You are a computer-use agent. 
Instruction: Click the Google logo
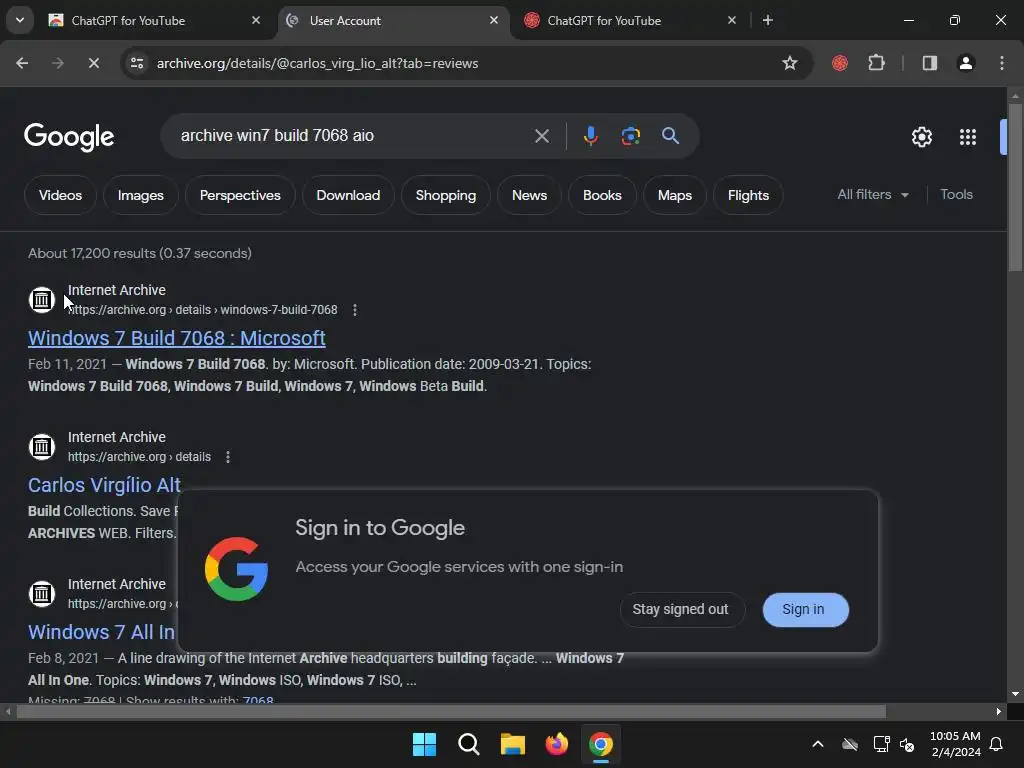click(x=69, y=137)
